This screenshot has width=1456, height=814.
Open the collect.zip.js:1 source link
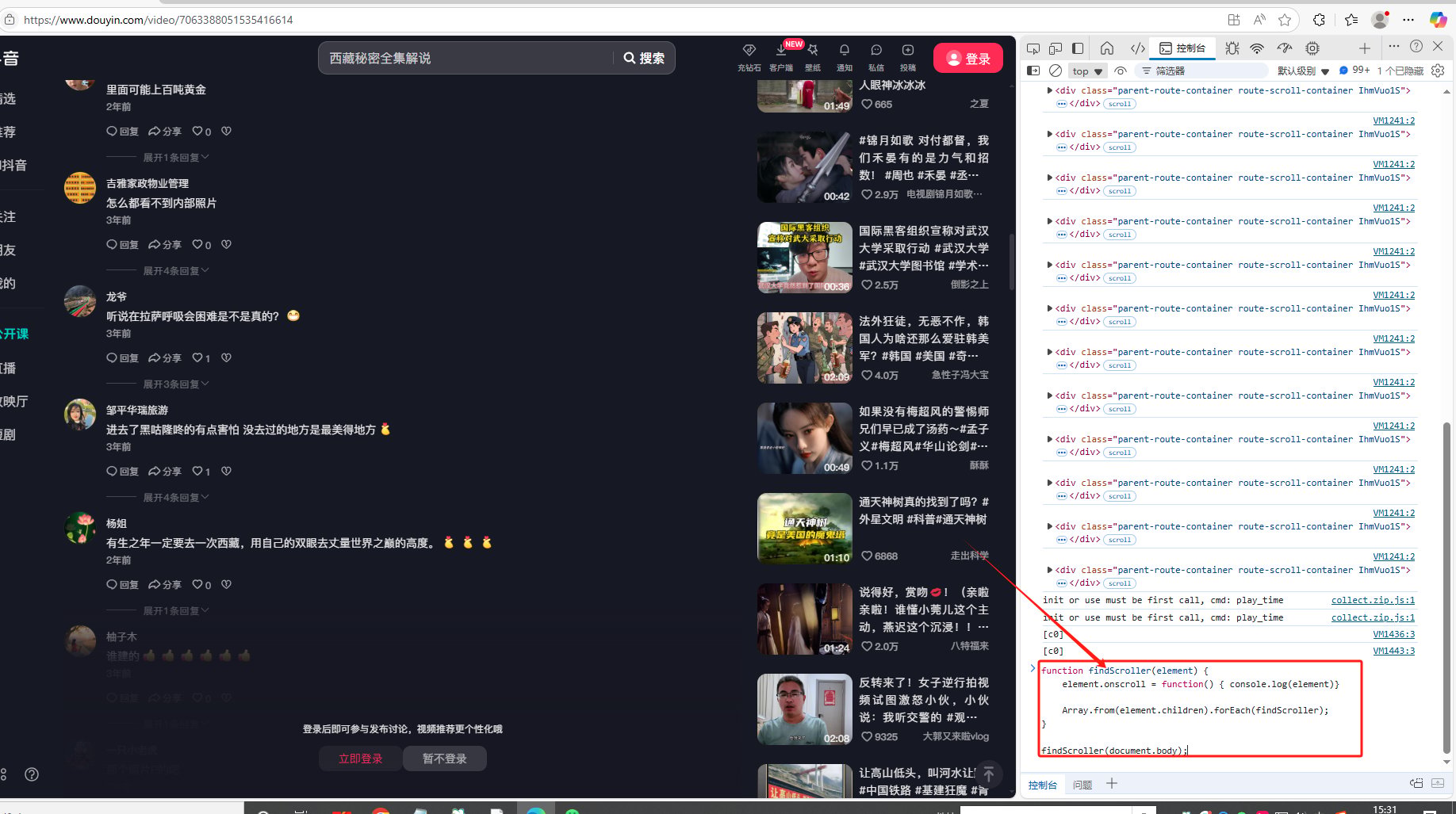1373,600
